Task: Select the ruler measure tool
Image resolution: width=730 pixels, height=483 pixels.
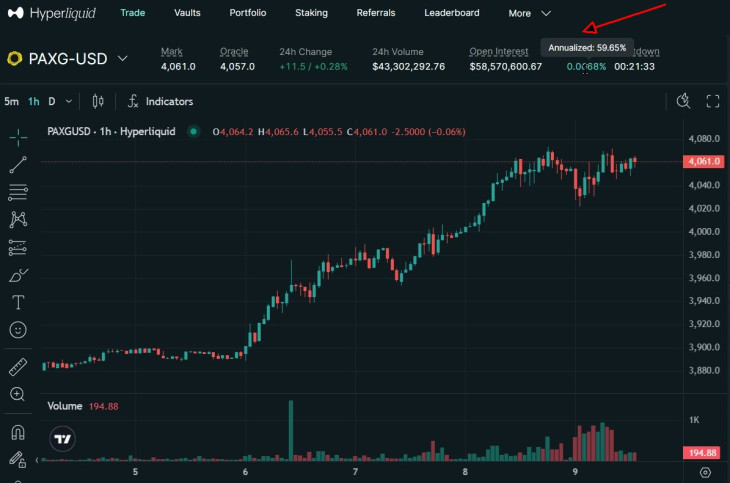Action: pyautogui.click(x=17, y=367)
